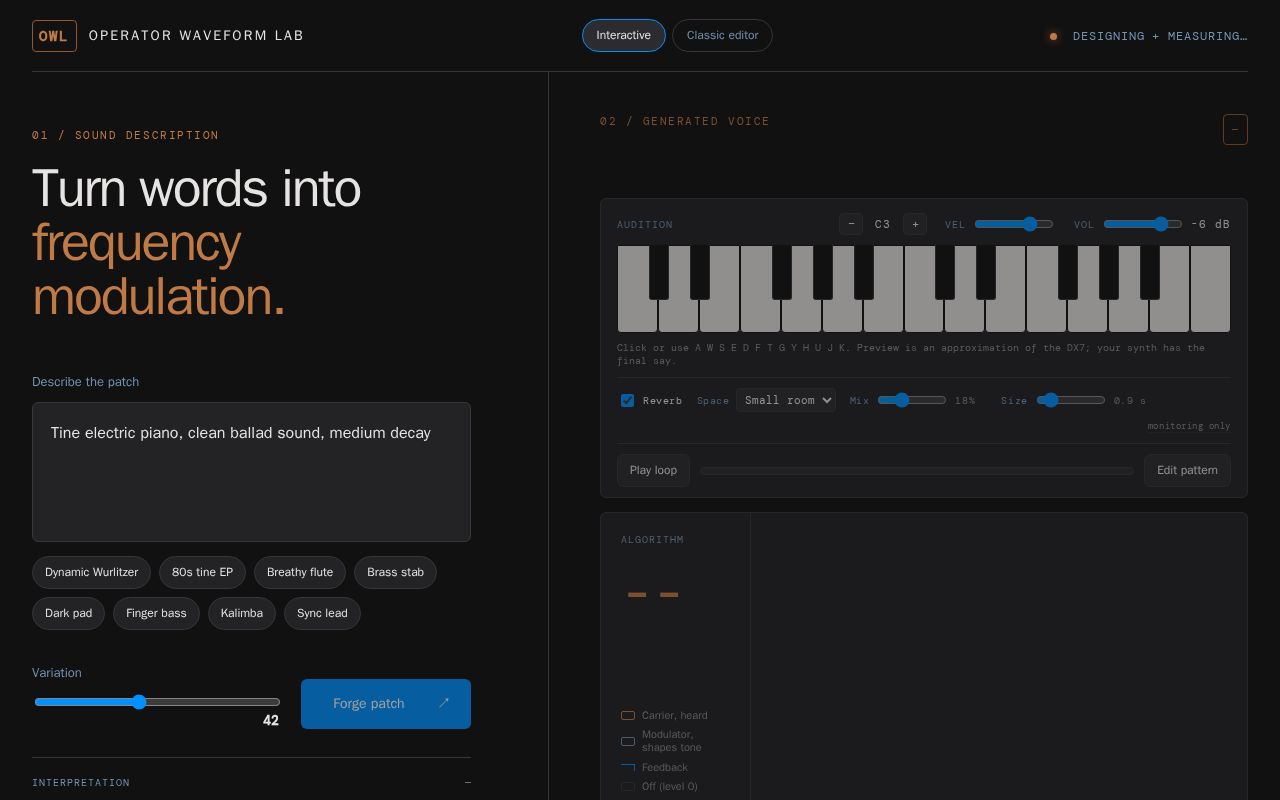
Task: Choose the Finger bass preset chip
Action: point(156,613)
